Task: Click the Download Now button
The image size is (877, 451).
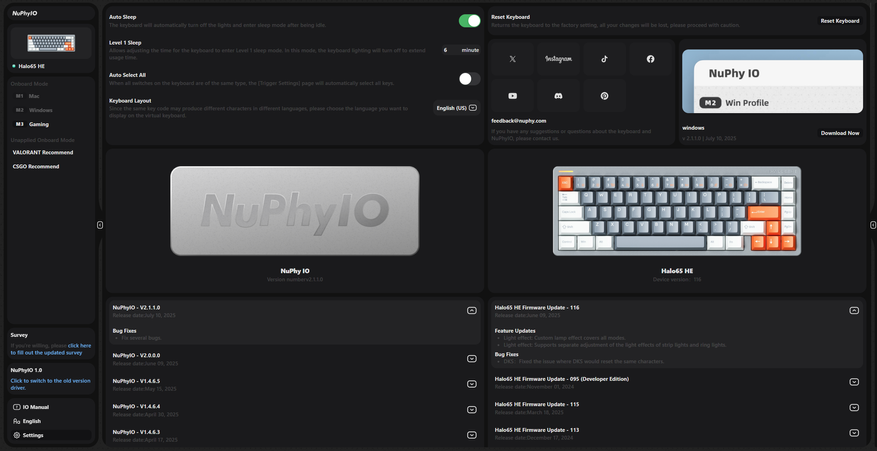Action: (x=840, y=133)
